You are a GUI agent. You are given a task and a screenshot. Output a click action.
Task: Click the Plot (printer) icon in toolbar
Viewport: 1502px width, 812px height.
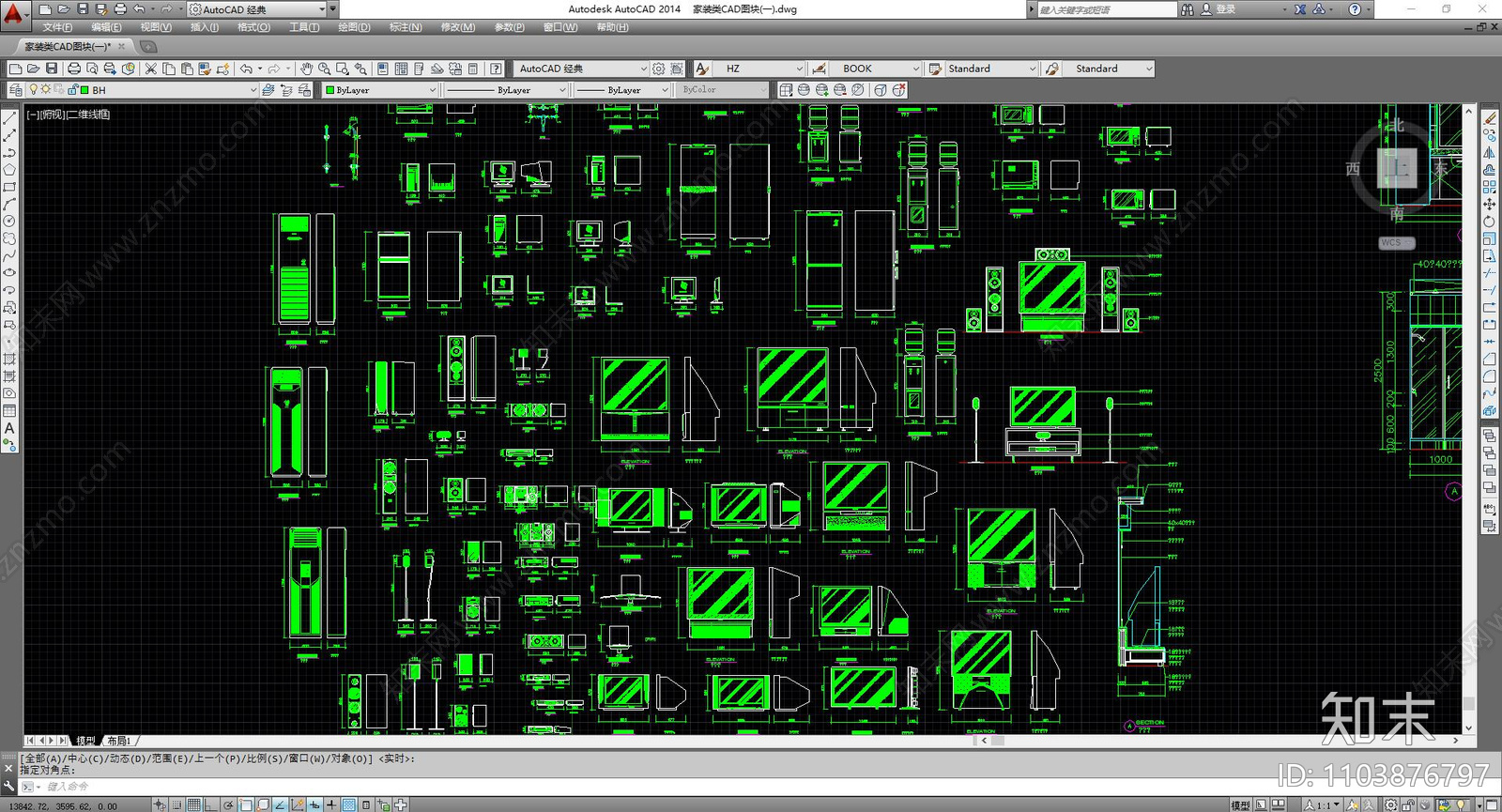coord(74,69)
